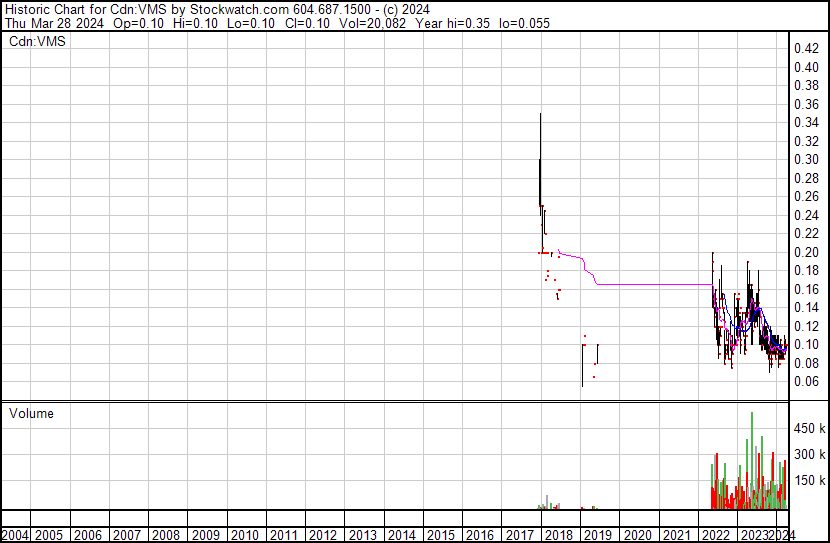This screenshot has width=830, height=543.
Task: Click the 0.20 price axis label
Action: coord(807,252)
